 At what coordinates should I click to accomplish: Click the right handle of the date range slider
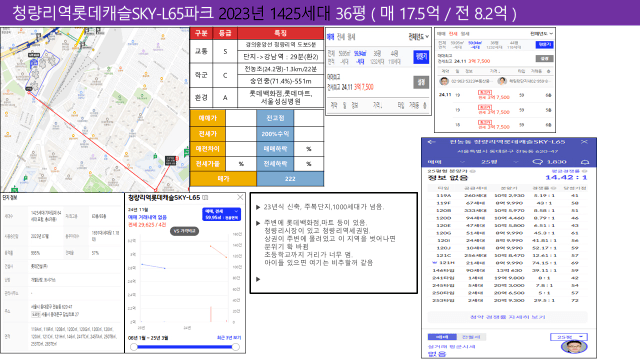point(236,347)
